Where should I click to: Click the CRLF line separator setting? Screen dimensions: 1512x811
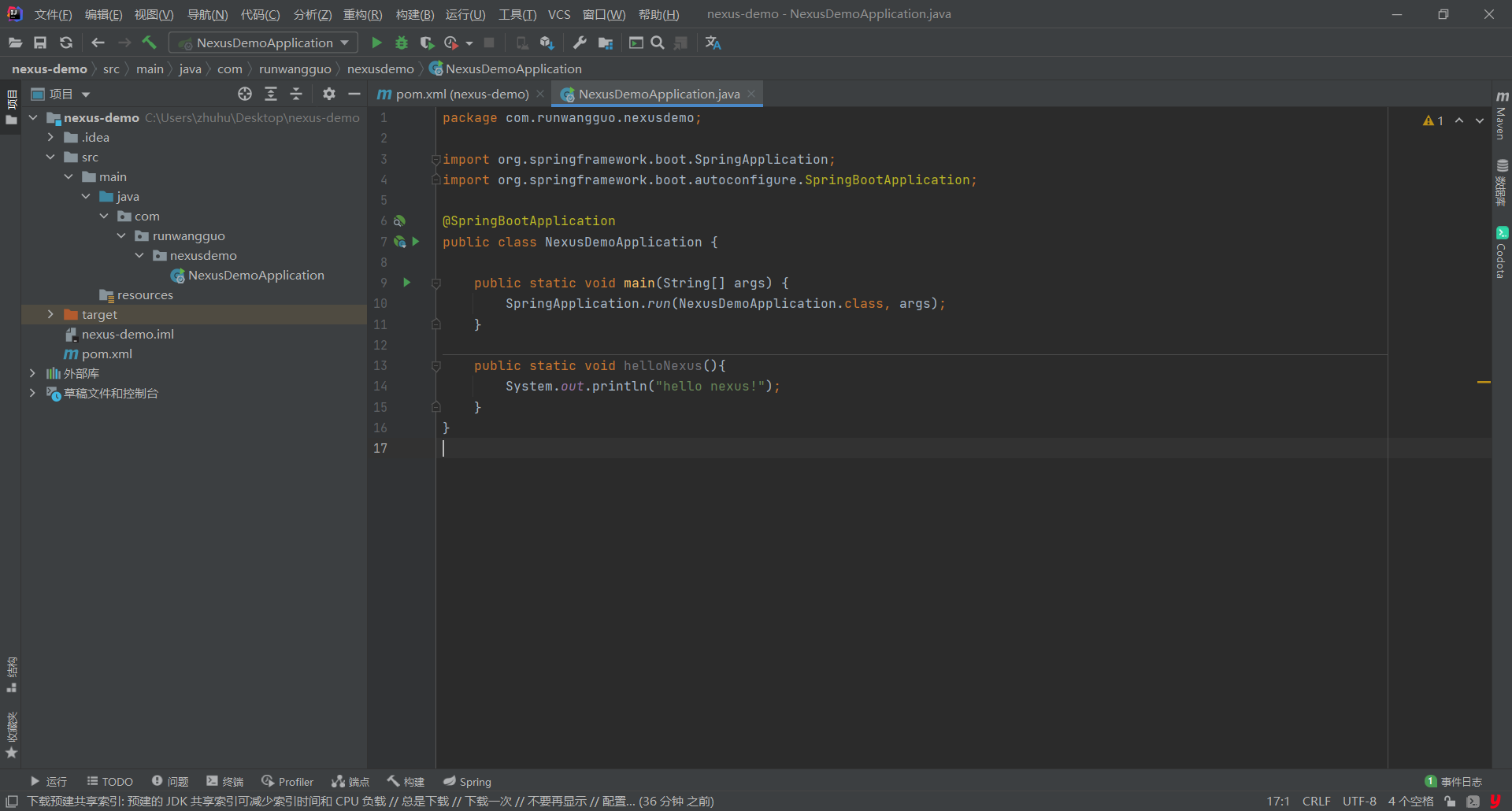pos(1316,802)
